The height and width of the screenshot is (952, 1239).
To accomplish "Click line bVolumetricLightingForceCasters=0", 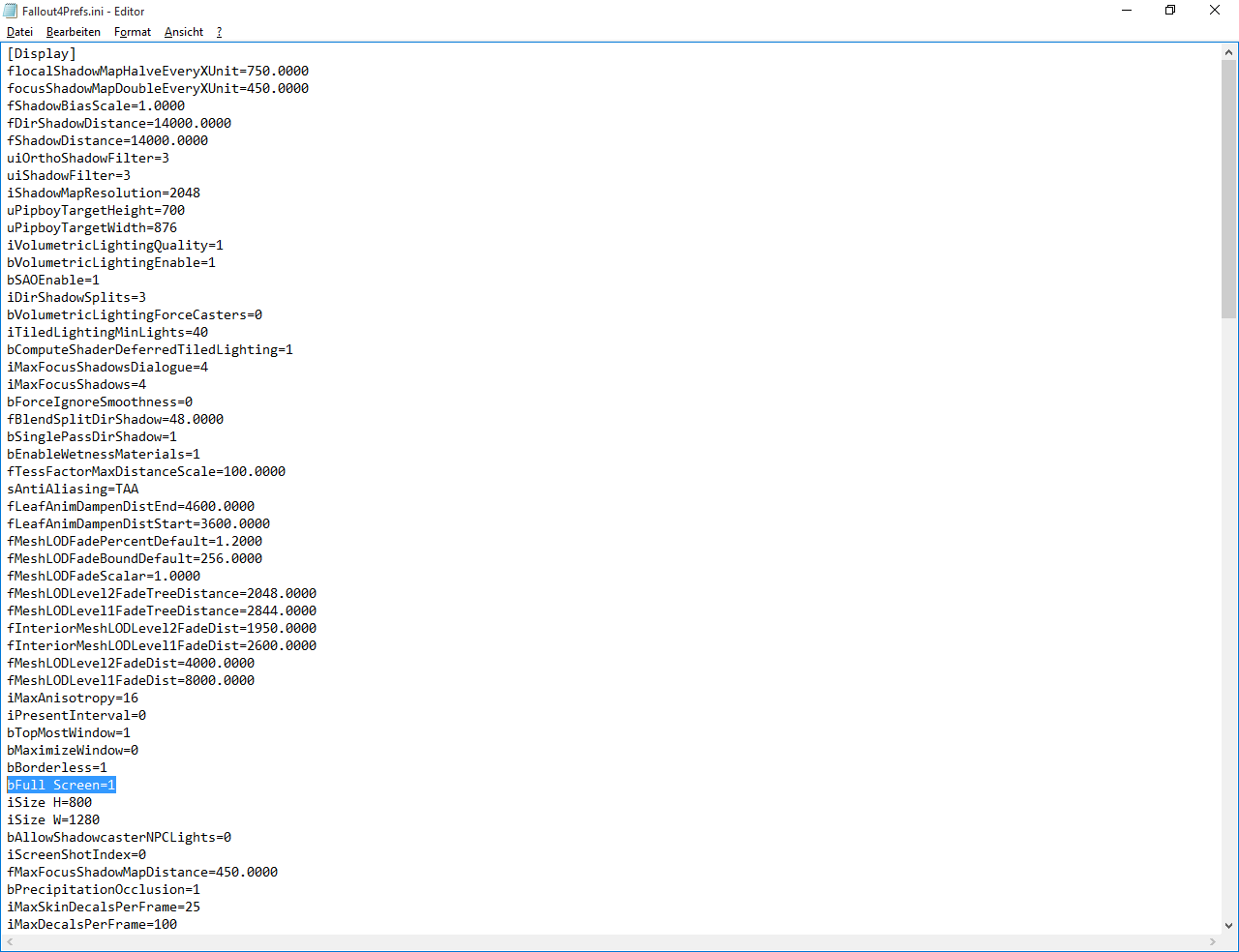I will click(135, 314).
